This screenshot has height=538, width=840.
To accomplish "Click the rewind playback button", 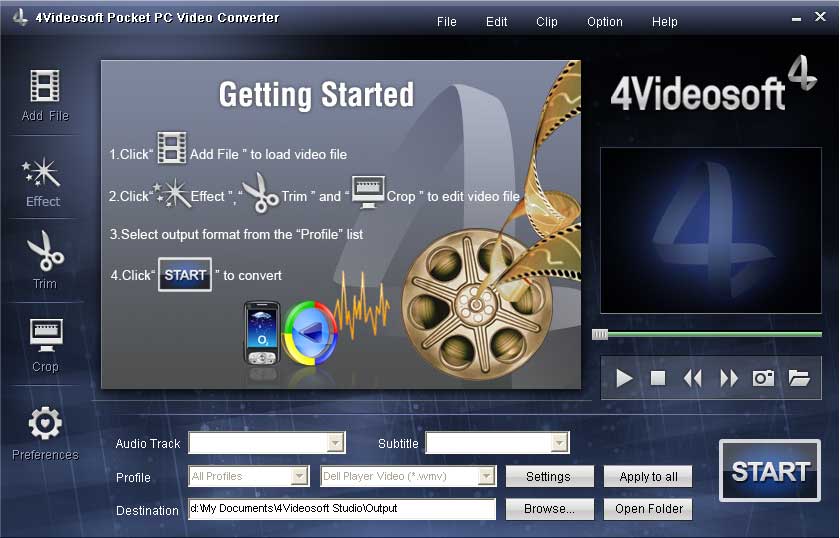I will coord(692,378).
